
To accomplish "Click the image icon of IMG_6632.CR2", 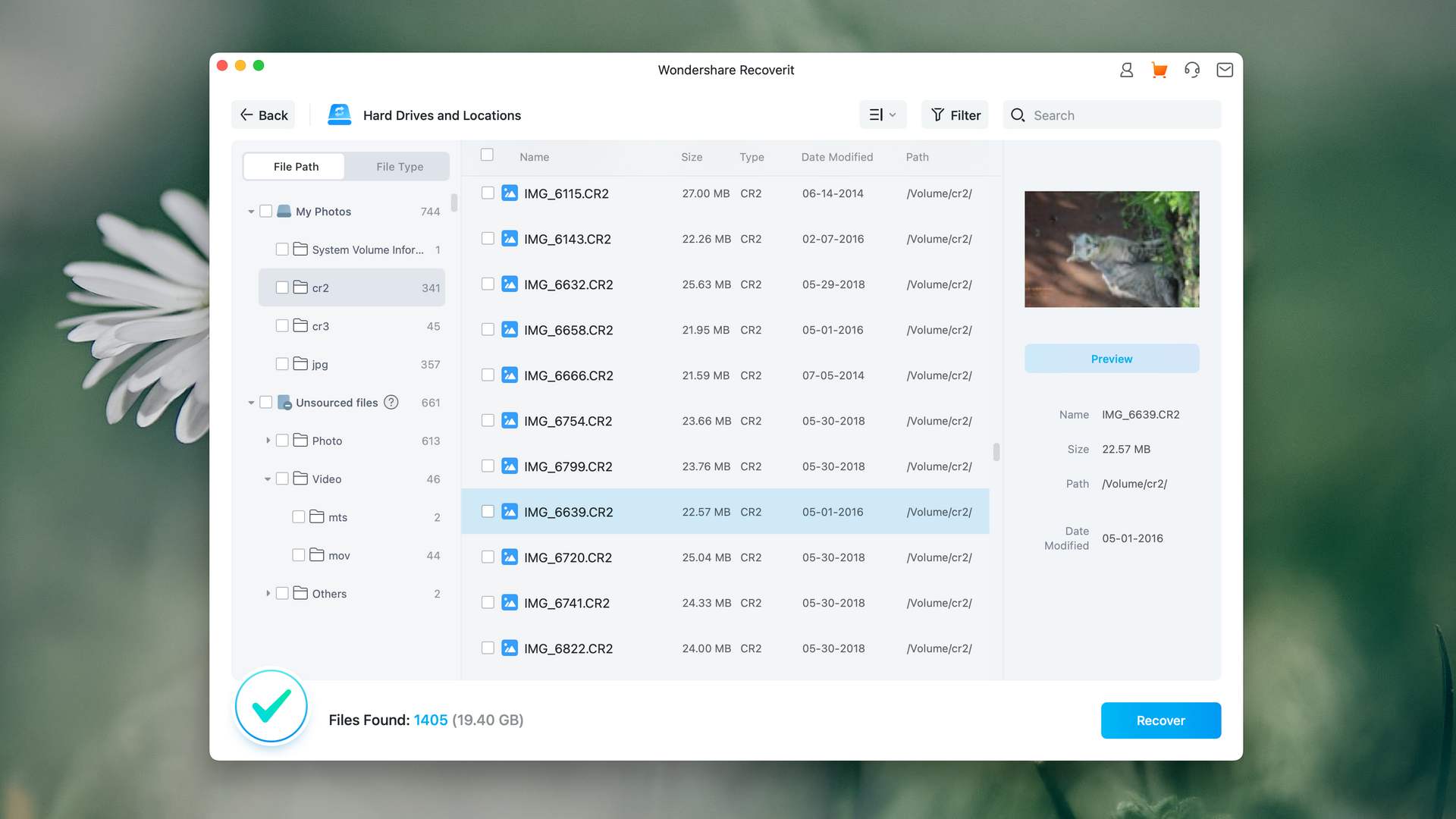I will [510, 284].
